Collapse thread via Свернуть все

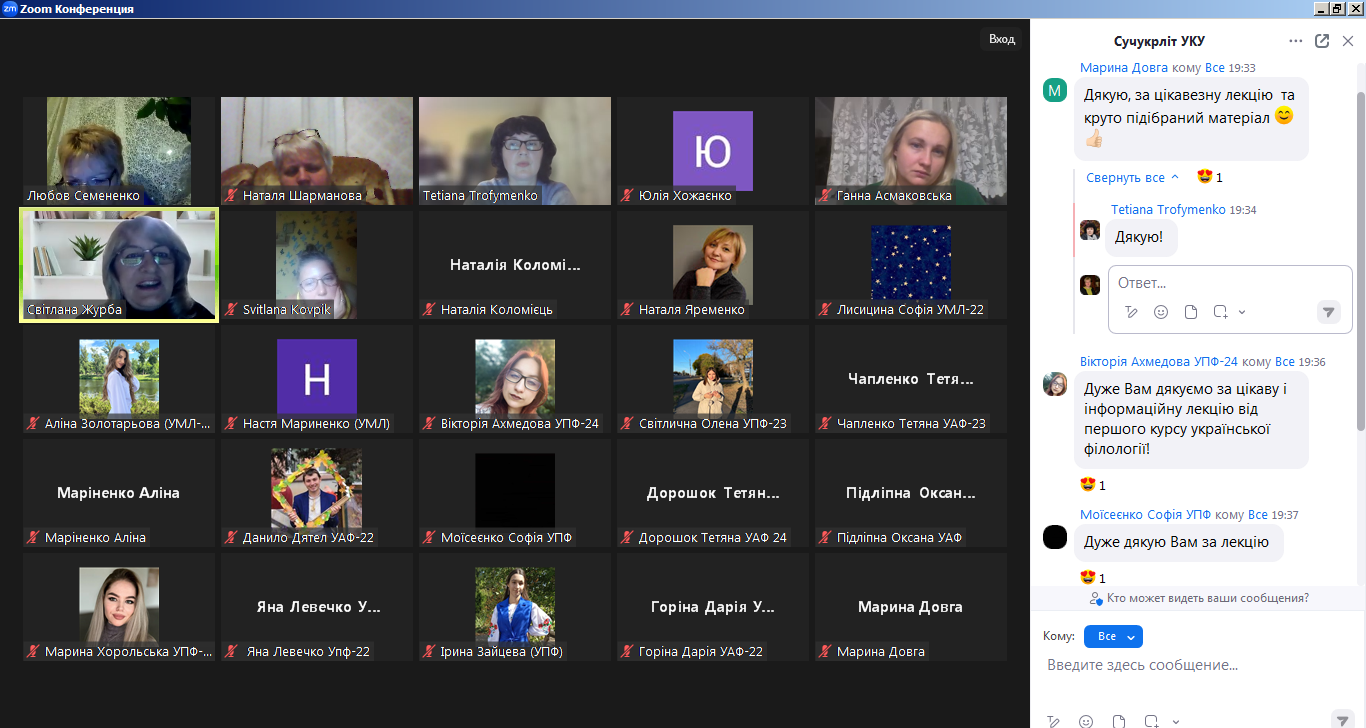tap(1133, 177)
